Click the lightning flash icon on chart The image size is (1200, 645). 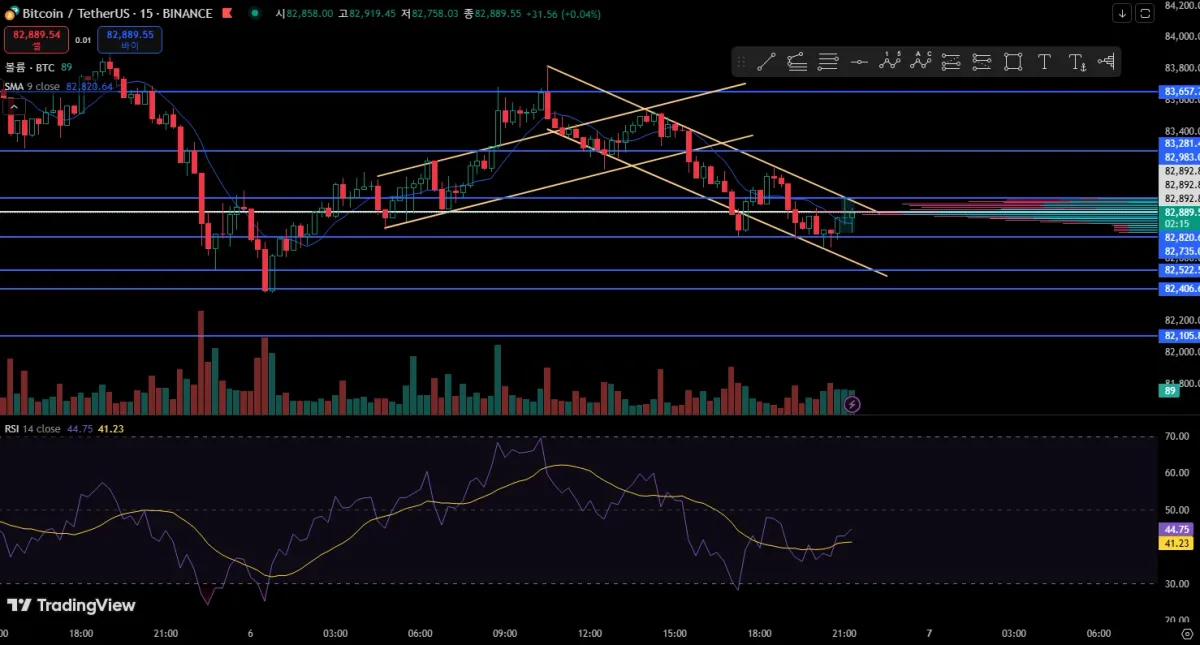point(852,405)
